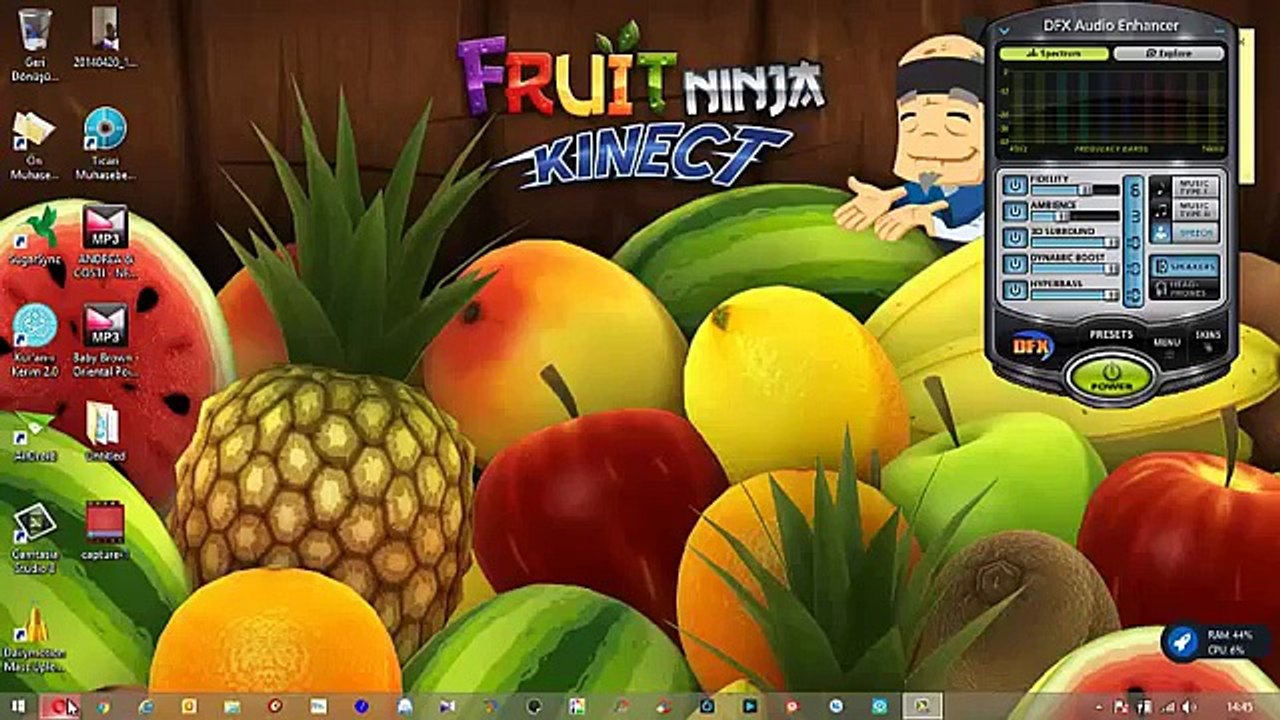
Task: Toggle the Fidelity power button
Action: [1015, 187]
